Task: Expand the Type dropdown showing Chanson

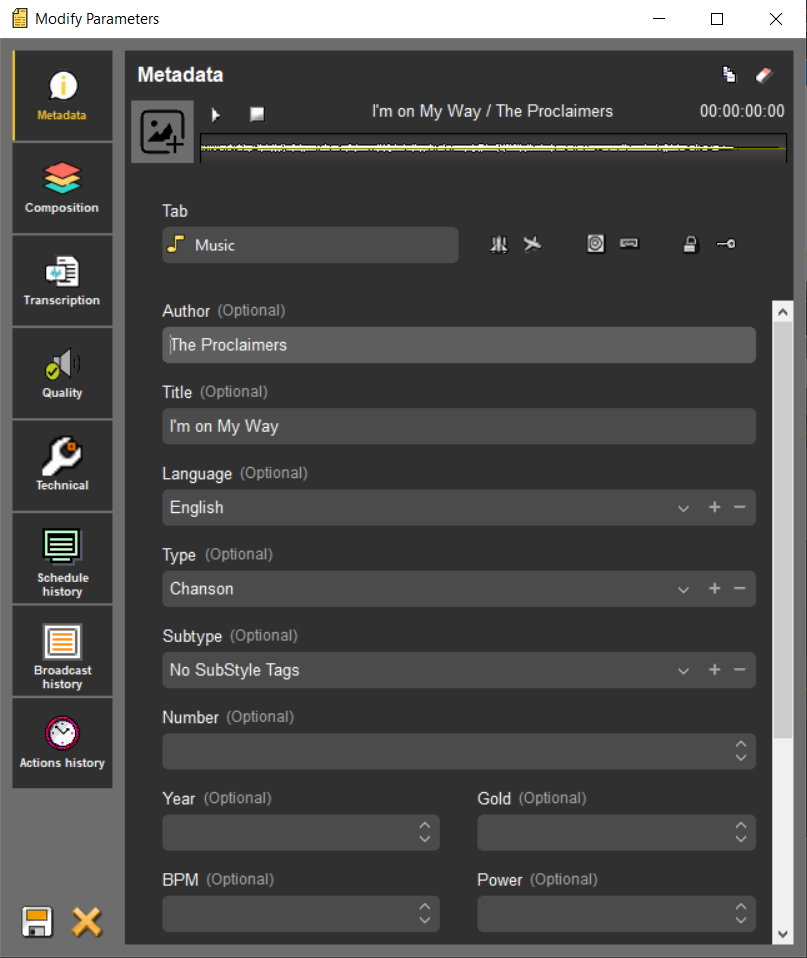Action: point(683,589)
